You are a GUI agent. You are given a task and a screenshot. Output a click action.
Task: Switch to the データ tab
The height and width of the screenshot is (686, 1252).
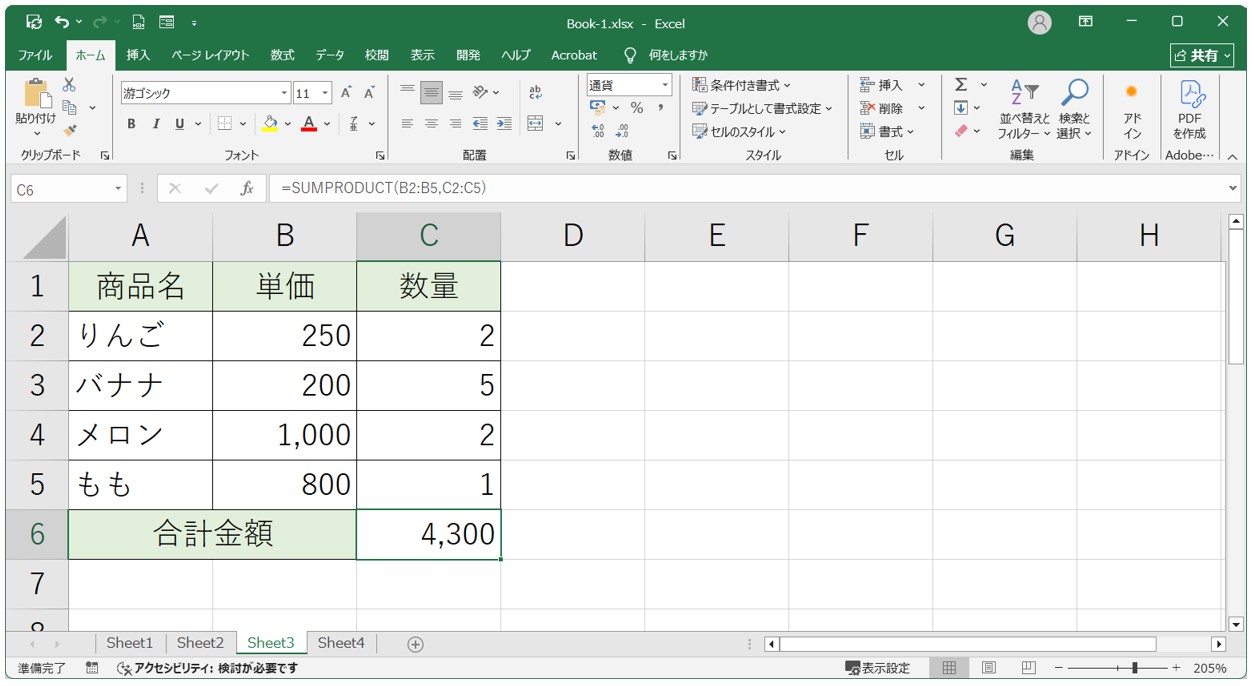tap(330, 55)
